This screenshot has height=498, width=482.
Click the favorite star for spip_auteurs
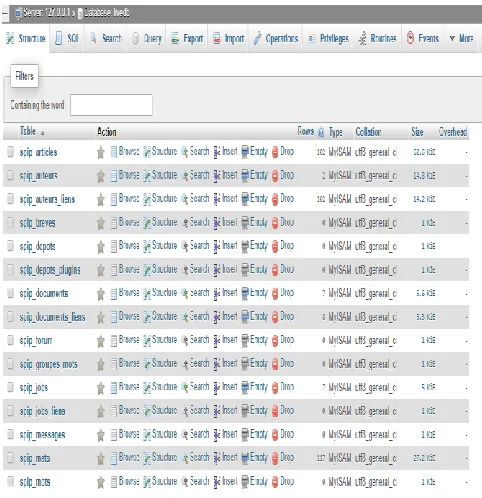(100, 176)
